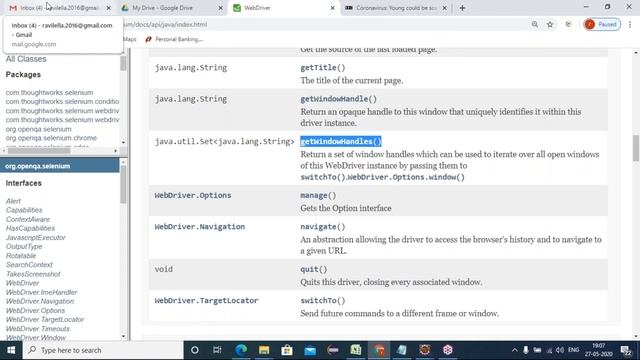Viewport: 640px width, 360px height.
Task: Open the TakesScreenshot interface
Action: click(x=33, y=274)
